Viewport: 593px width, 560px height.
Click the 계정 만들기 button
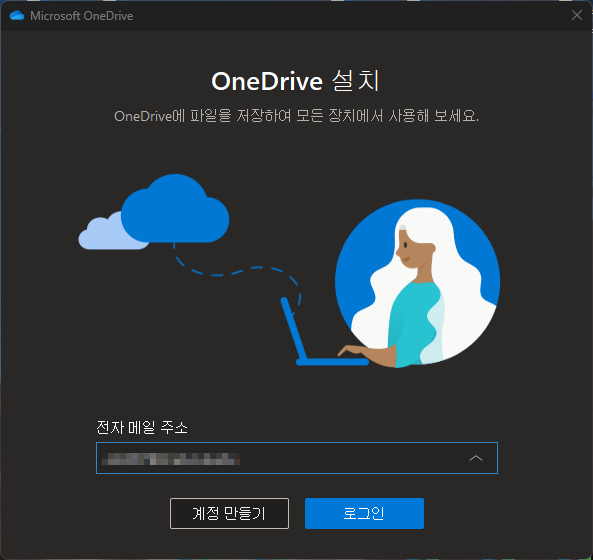(x=229, y=513)
